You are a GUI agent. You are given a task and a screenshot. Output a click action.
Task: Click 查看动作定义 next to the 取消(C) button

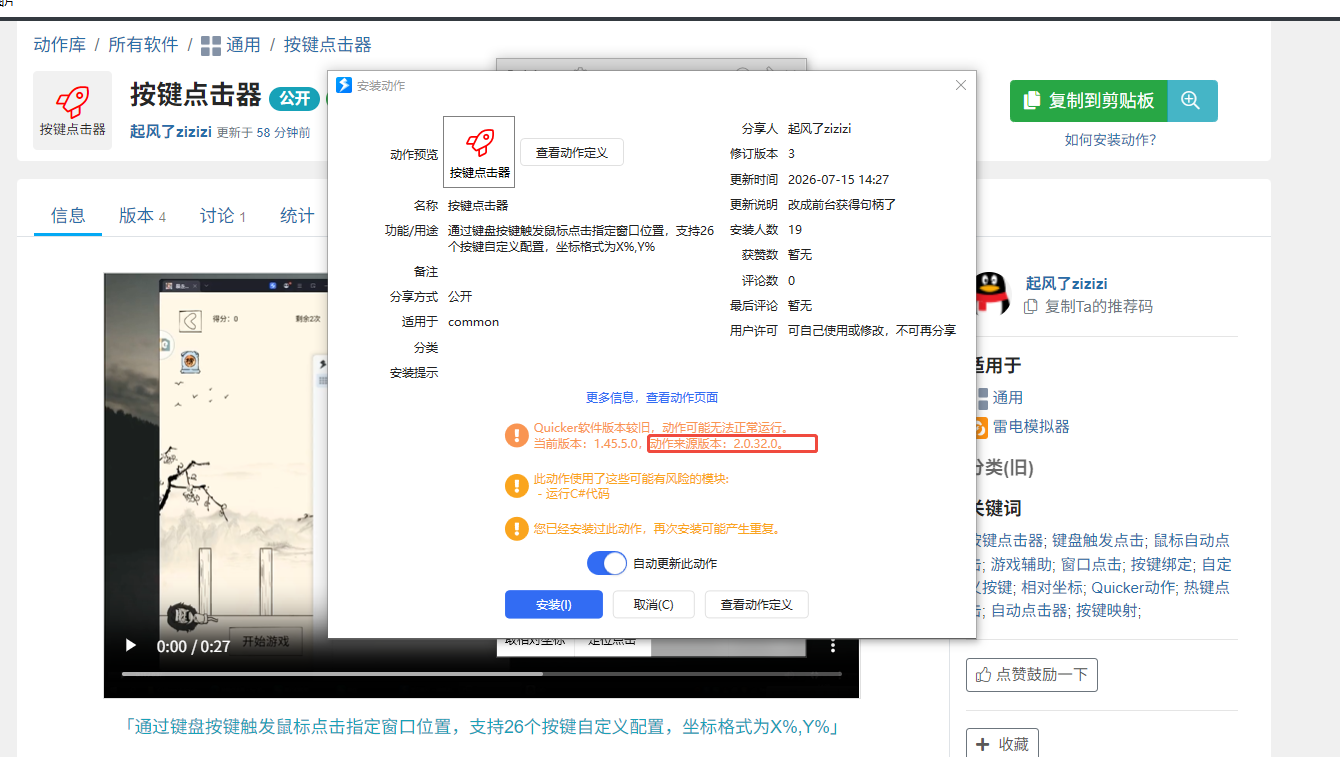pyautogui.click(x=757, y=605)
